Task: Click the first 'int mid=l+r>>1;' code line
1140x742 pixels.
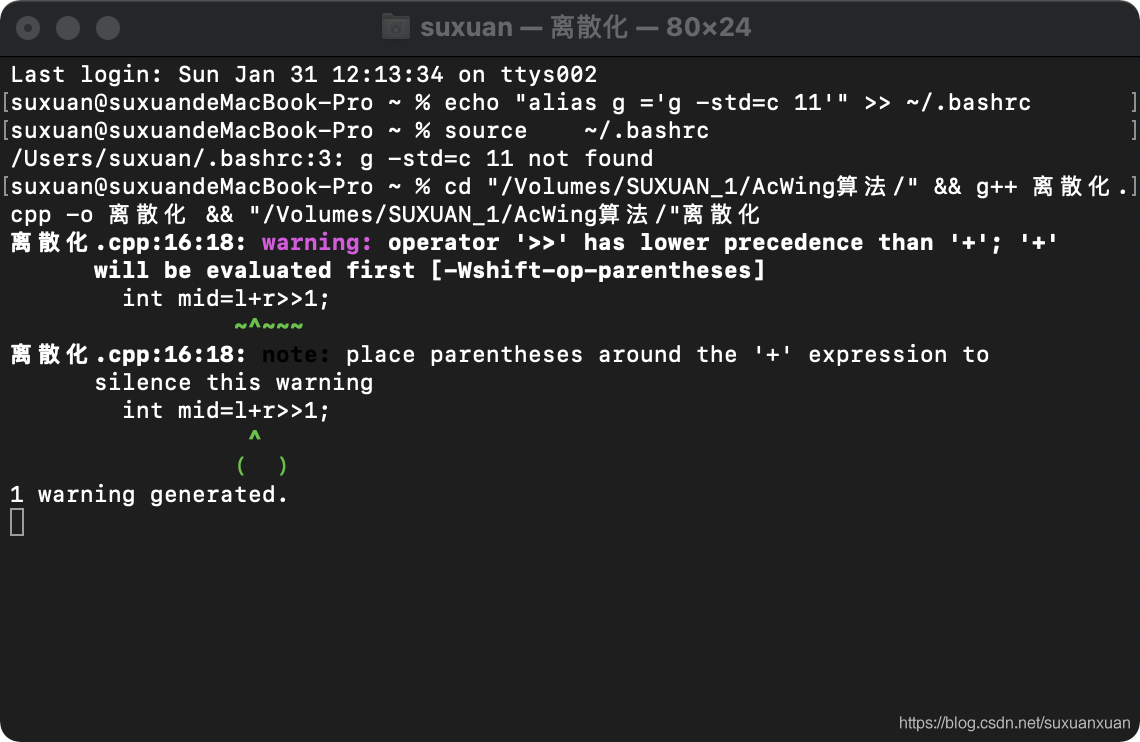Action: (226, 299)
